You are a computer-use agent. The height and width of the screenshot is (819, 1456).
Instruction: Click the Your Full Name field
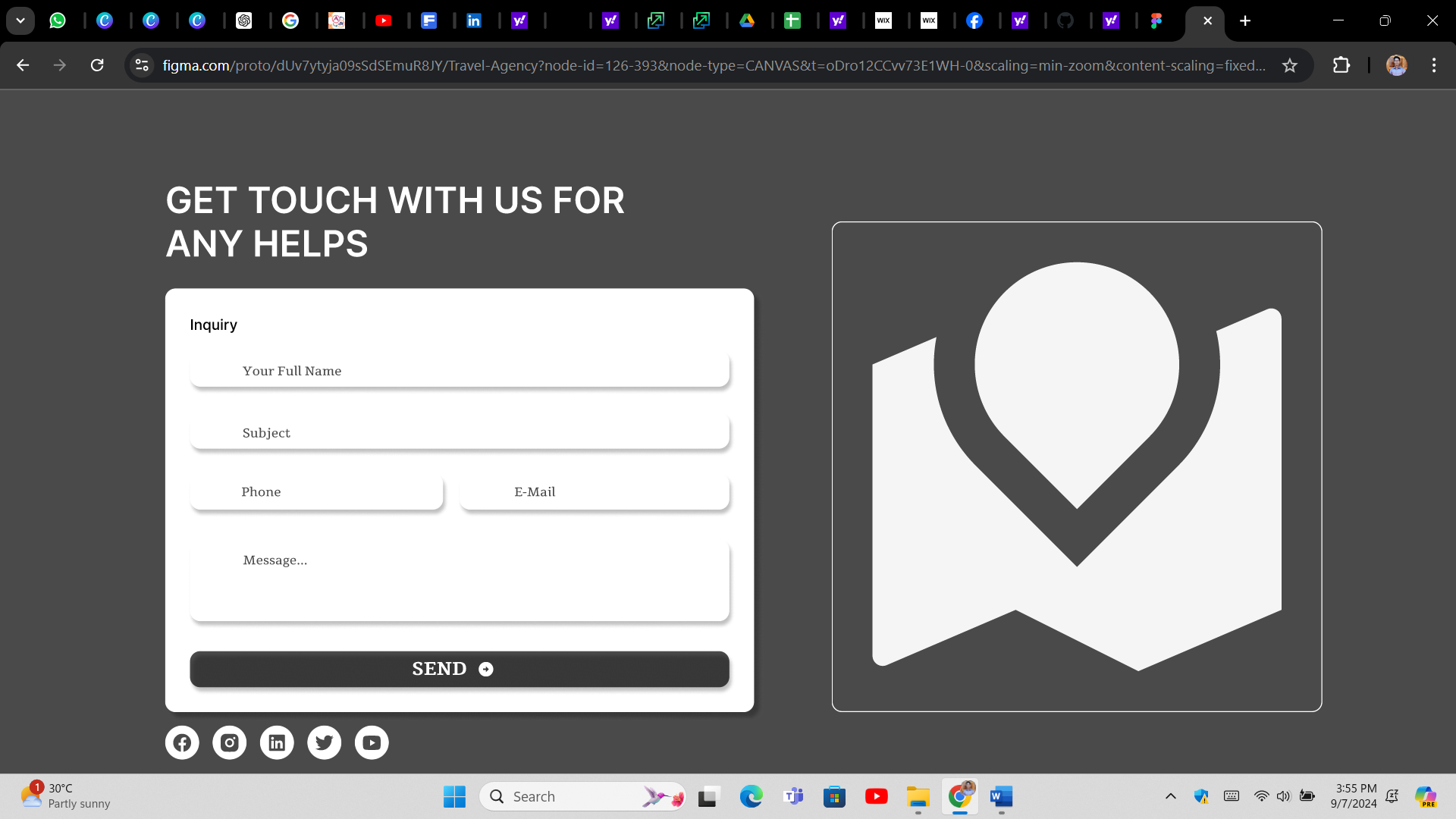pos(460,371)
